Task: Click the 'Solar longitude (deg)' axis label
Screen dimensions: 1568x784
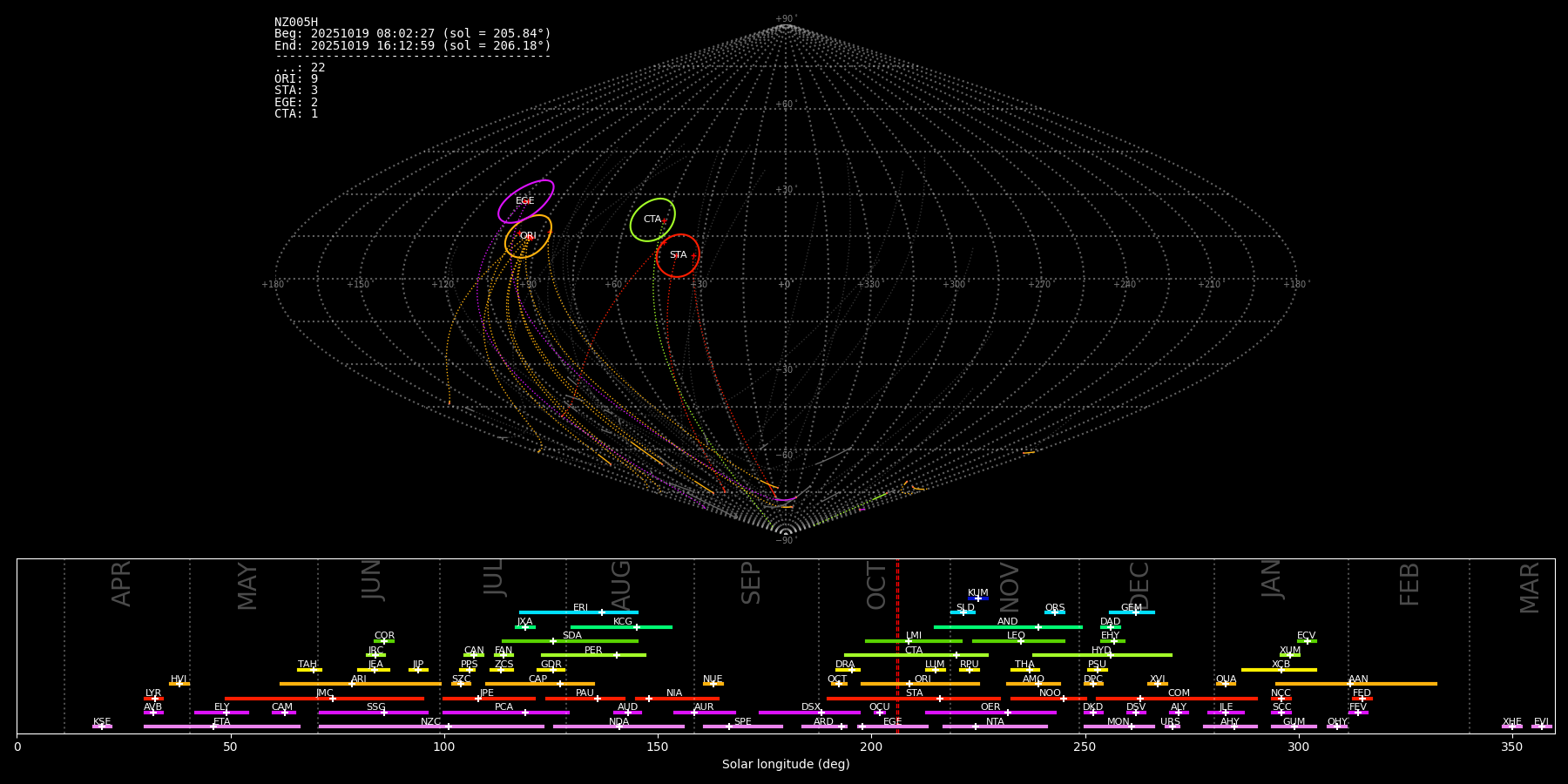Action: [785, 764]
